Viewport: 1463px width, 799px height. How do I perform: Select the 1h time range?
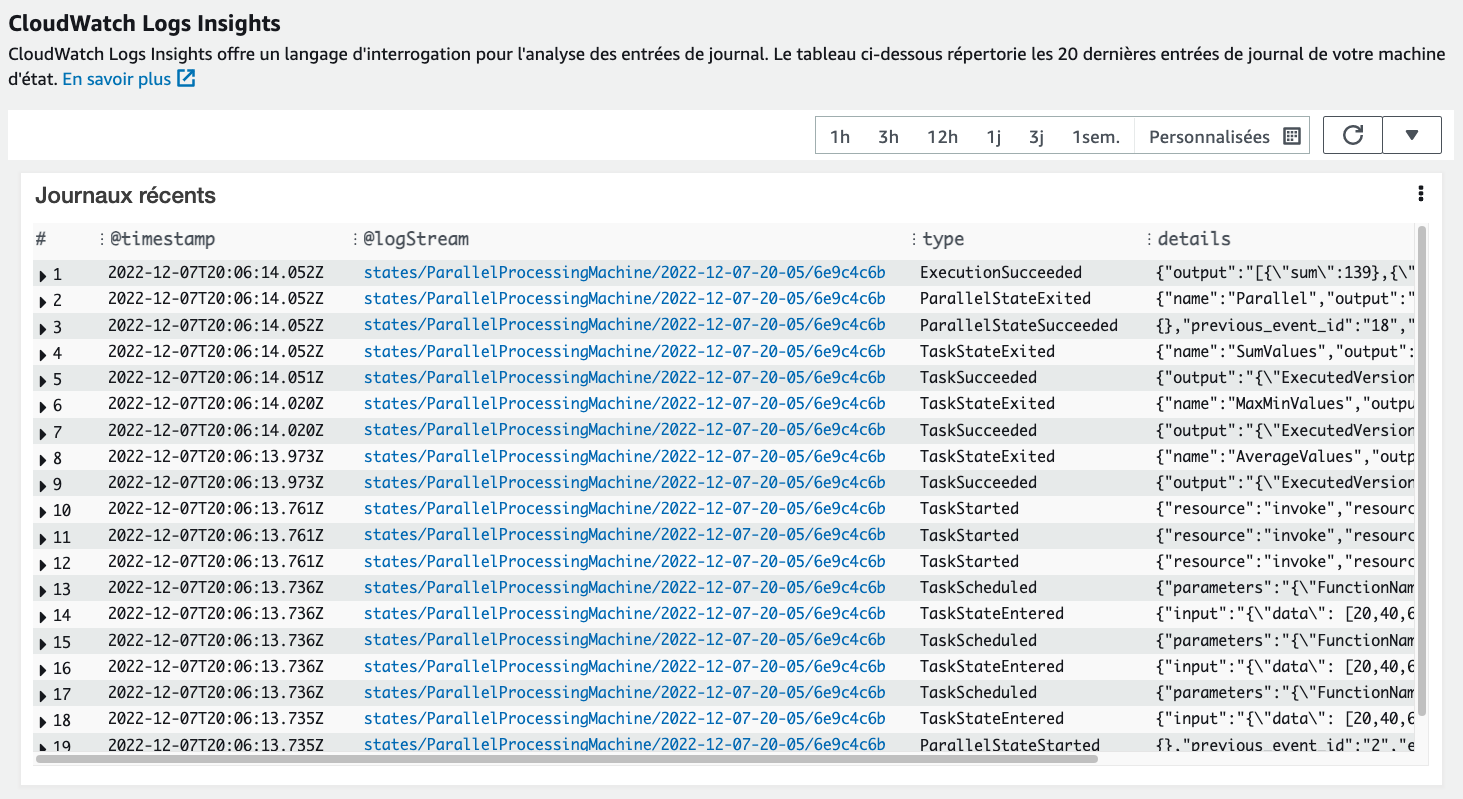tap(840, 137)
